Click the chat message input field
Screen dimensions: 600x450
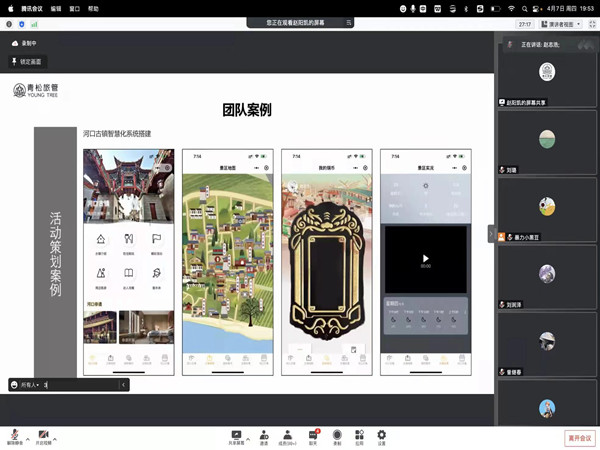point(80,384)
